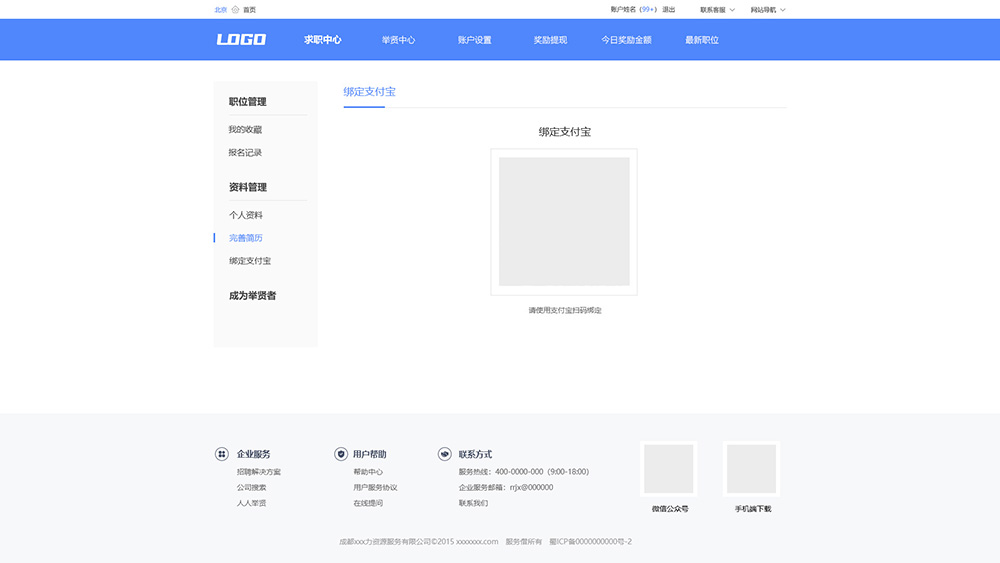Open 招聘解决方案 in the footer
Image resolution: width=1000 pixels, height=563 pixels.
(258, 472)
